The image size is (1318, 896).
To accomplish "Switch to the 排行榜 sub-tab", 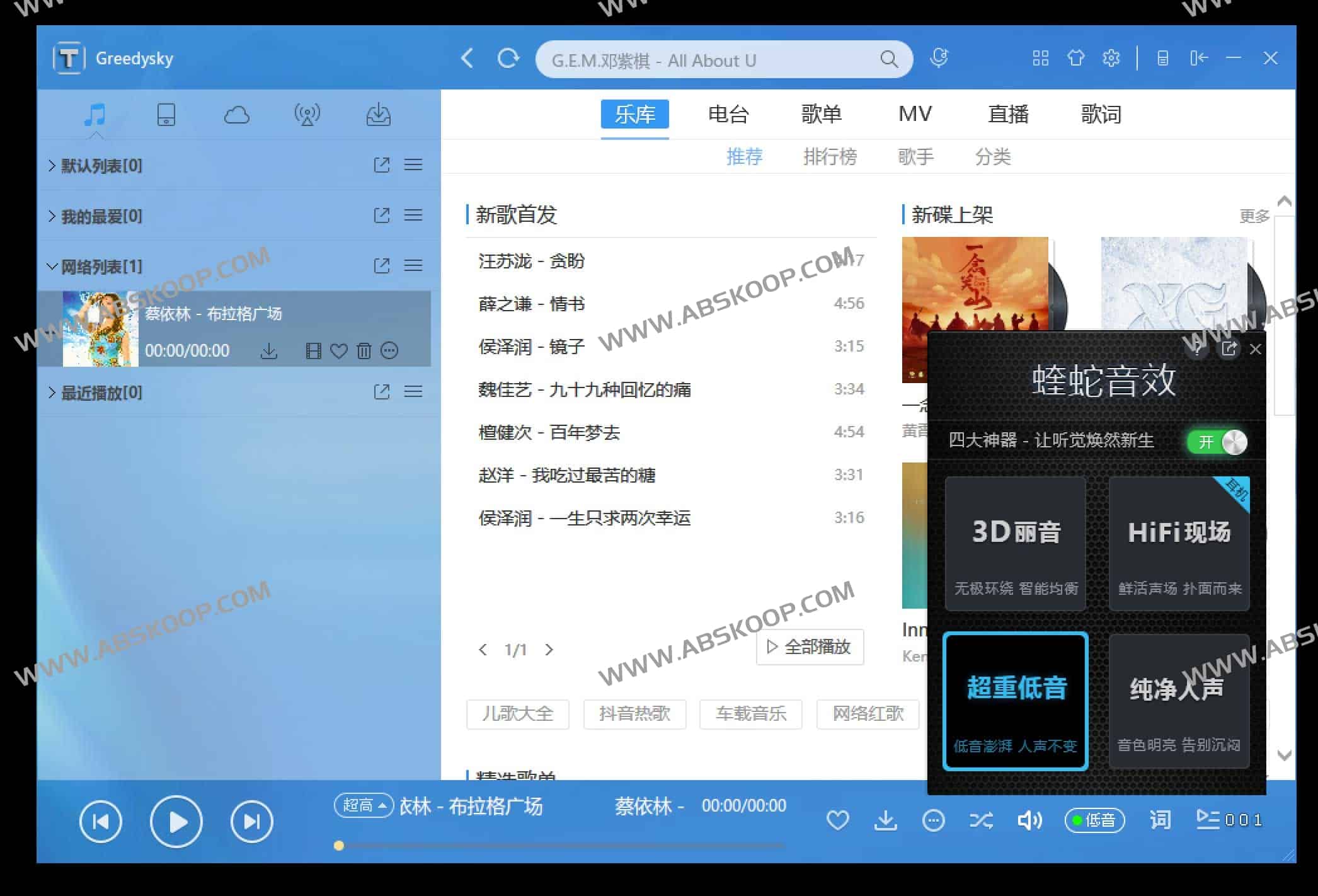I will 831,157.
